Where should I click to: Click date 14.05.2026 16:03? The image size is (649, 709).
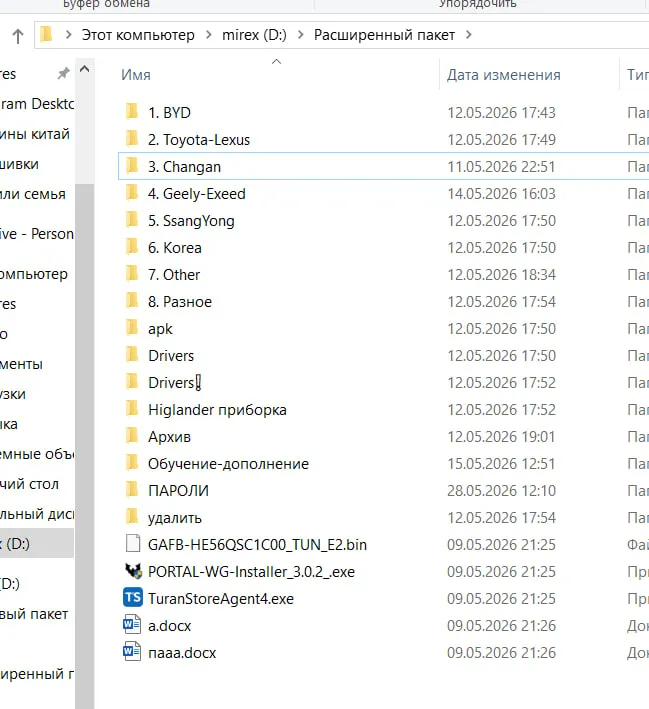coord(501,194)
